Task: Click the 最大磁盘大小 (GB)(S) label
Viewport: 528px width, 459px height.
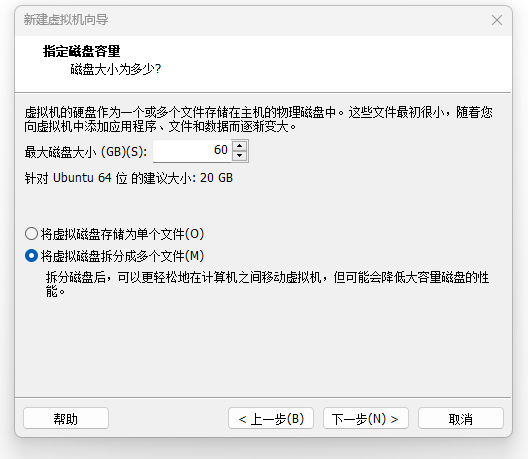Action: click(x=86, y=152)
